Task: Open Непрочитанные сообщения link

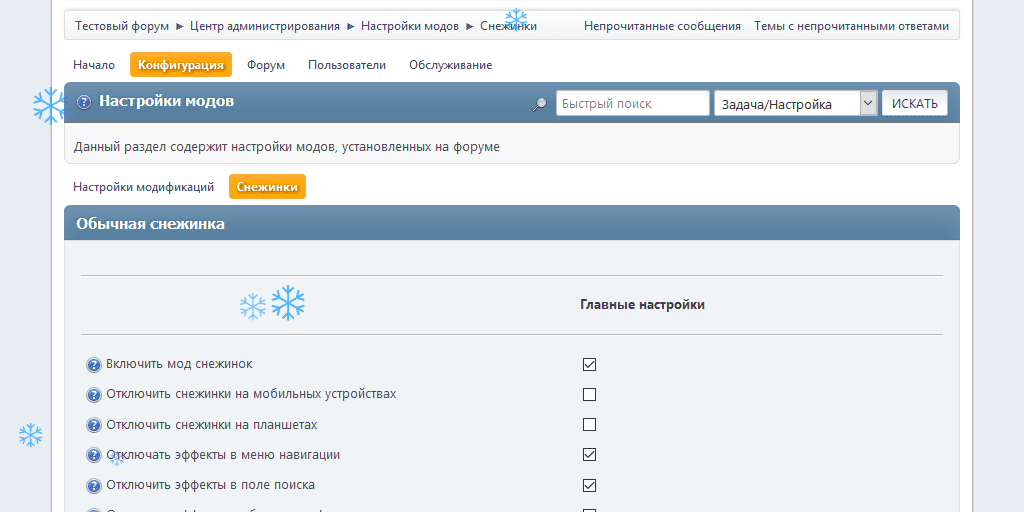Action: [662, 26]
